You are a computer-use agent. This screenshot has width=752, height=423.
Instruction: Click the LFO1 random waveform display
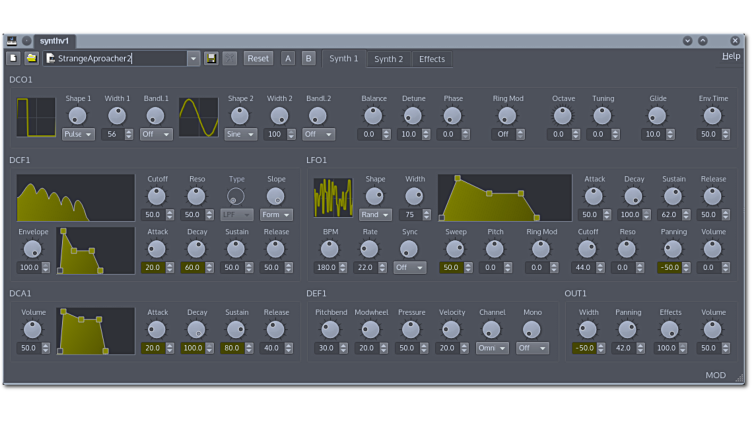[332, 197]
